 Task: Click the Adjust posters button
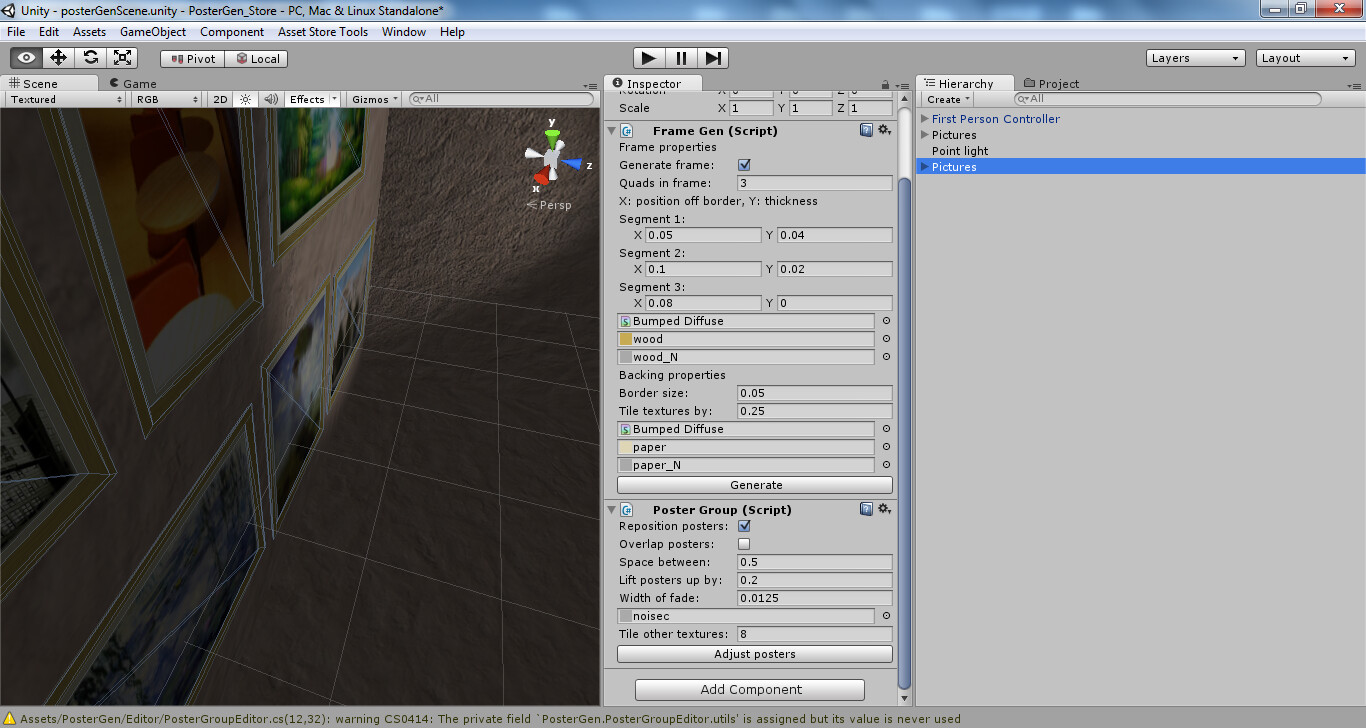coord(754,653)
